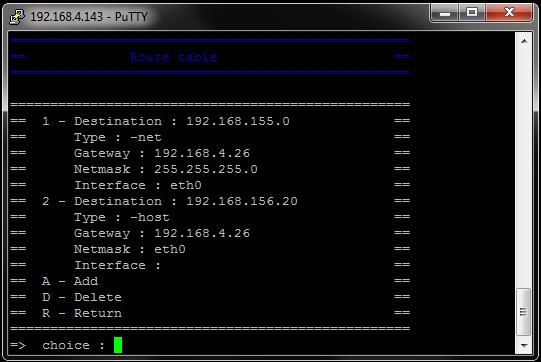
Task: Click the scrollbar up arrow
Action: point(524,41)
